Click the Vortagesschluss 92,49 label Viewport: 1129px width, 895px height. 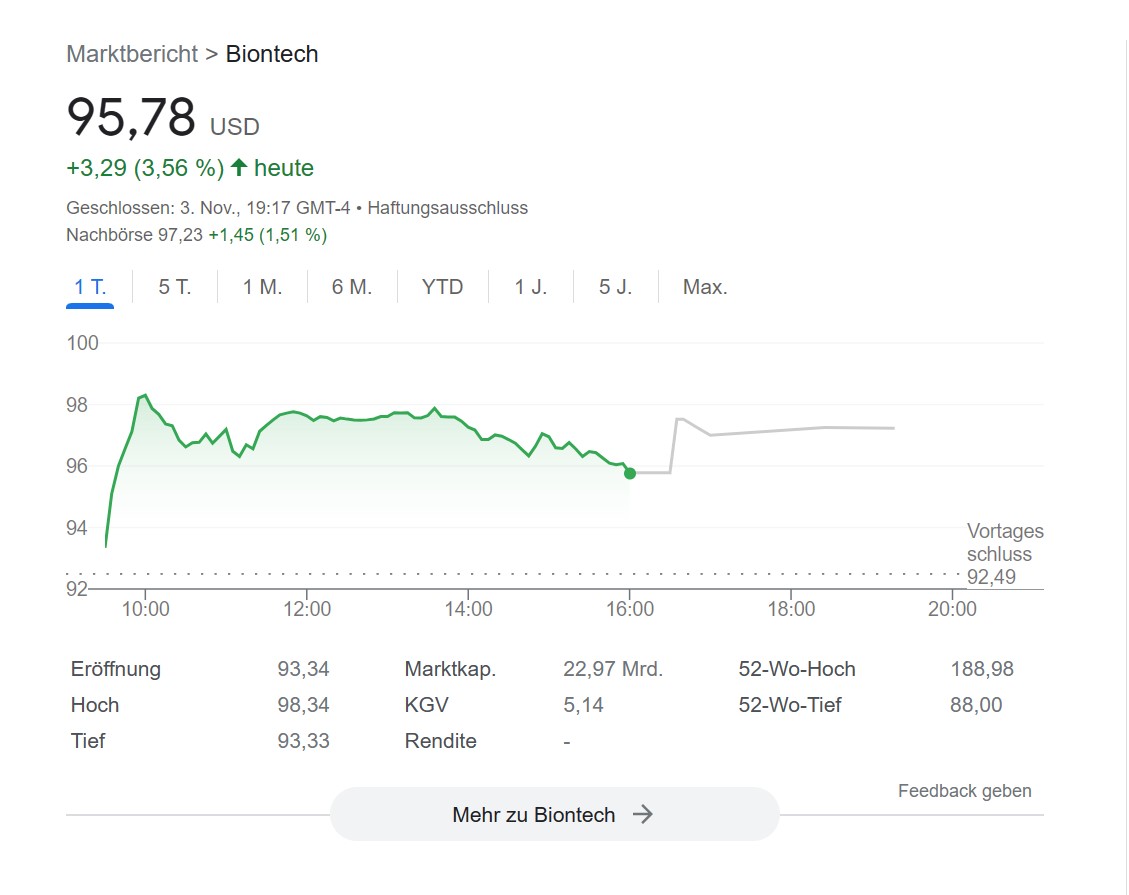[x=1005, y=554]
